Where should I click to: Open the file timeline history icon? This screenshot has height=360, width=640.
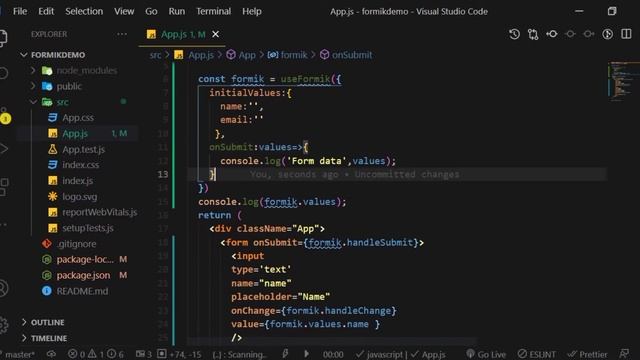coord(514,34)
